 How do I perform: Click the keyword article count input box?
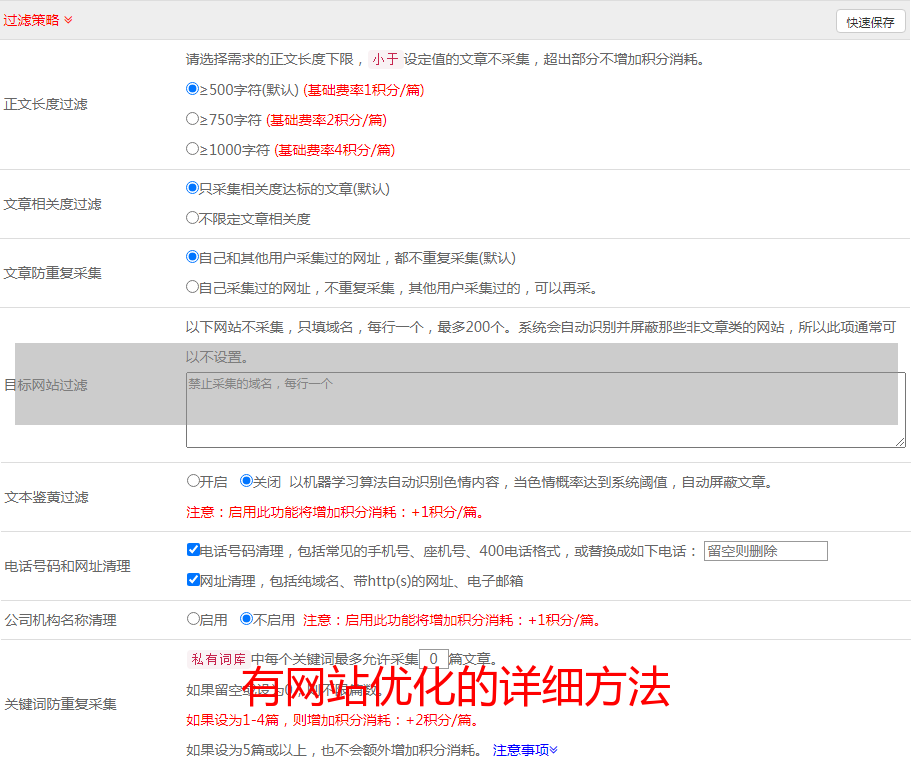tap(433, 659)
